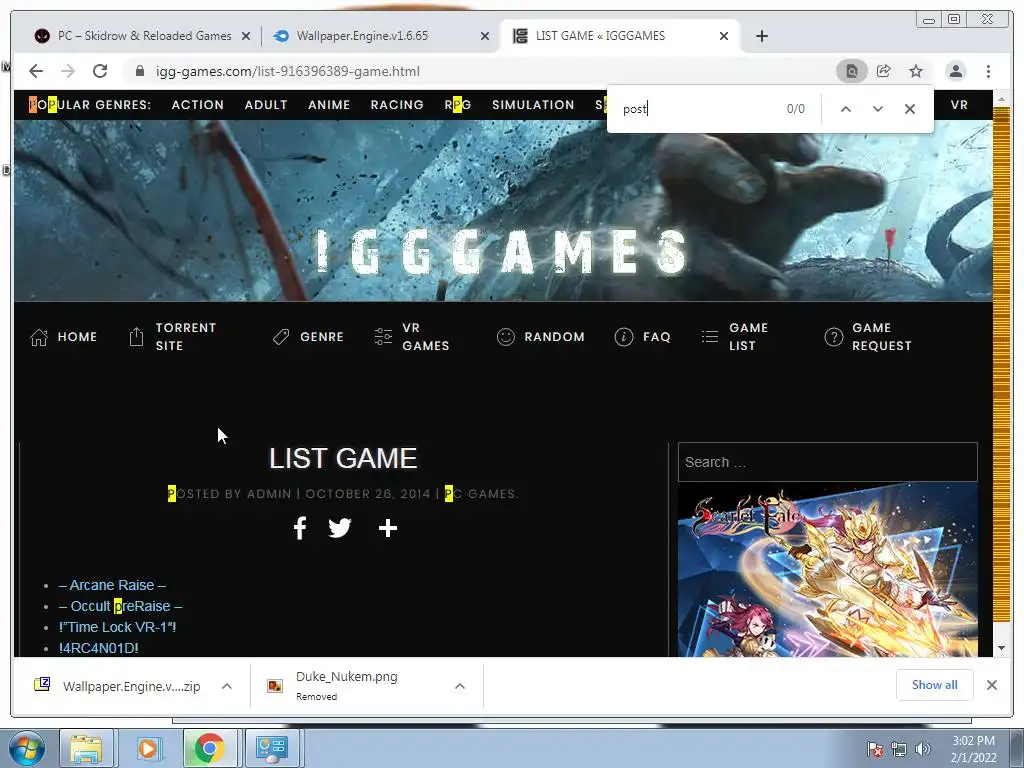Expand Duke_Nukem.png download options

tap(460, 686)
